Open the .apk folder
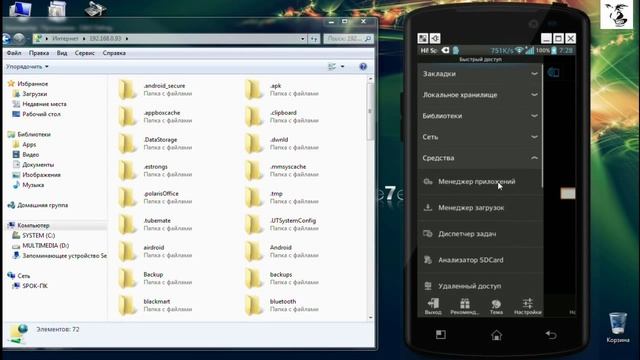 coord(282,89)
